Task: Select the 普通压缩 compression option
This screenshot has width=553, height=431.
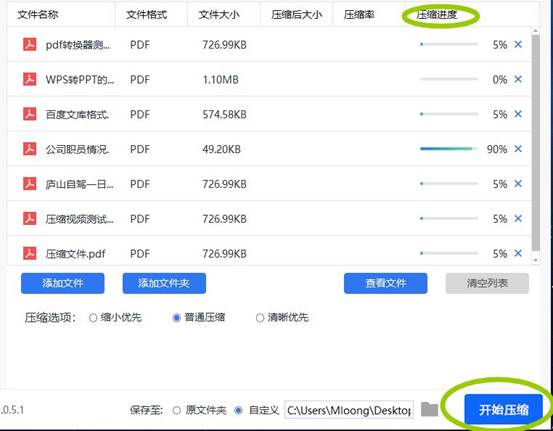Action: (176, 318)
